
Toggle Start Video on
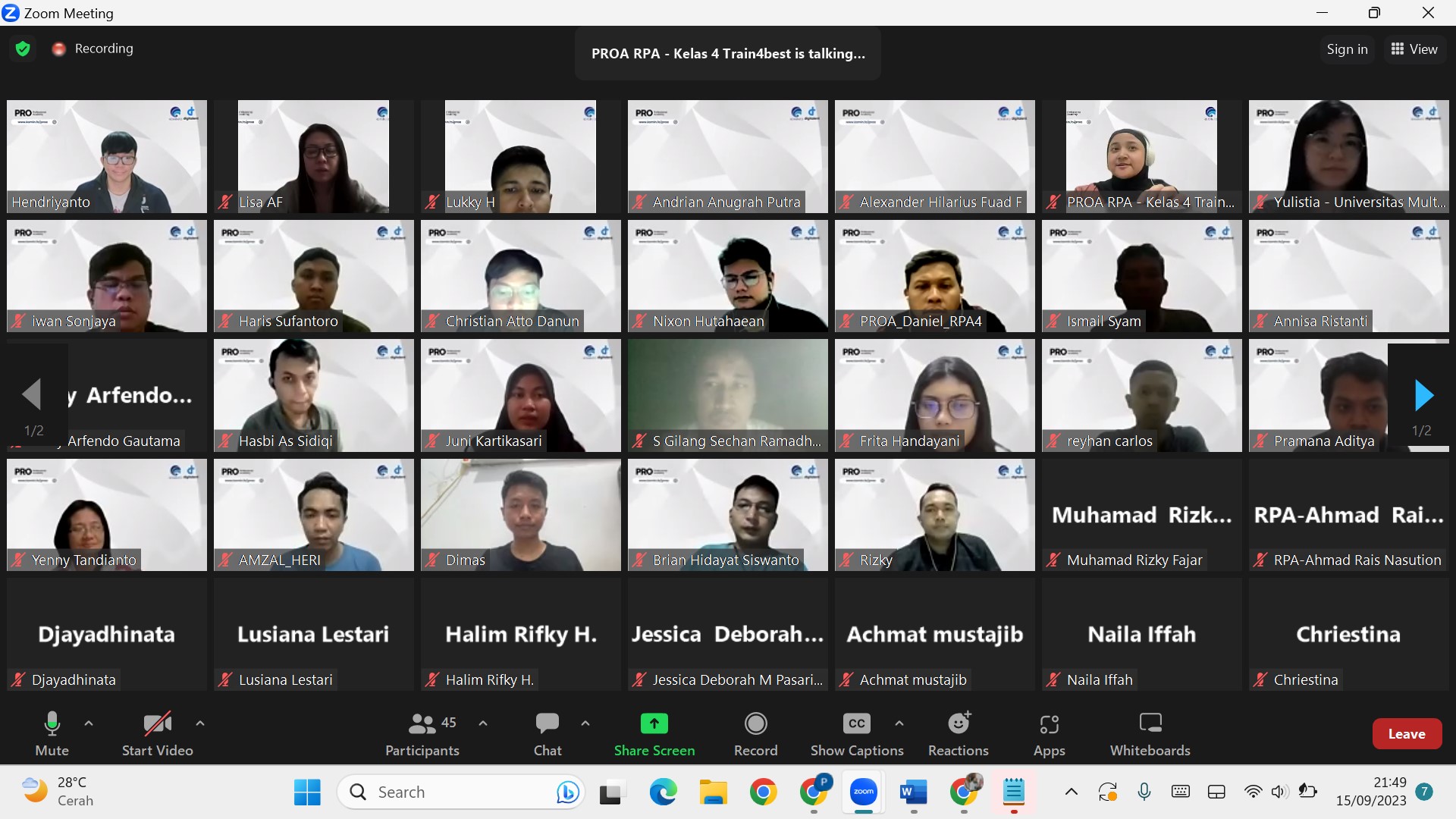(x=157, y=732)
